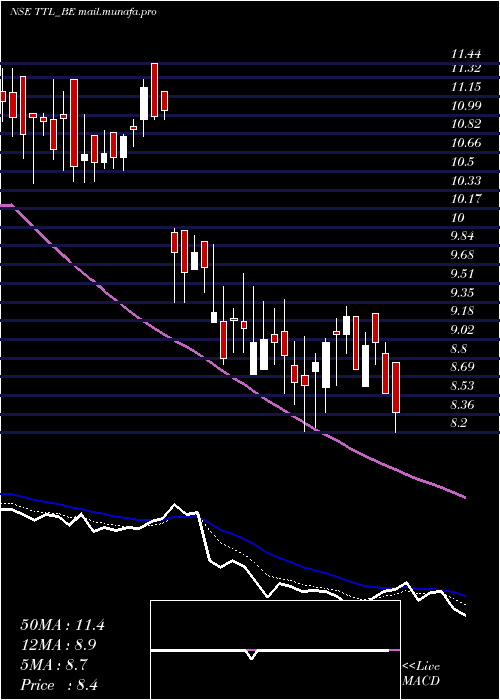Click the 50MA : 11.4 indicator text
This screenshot has height=700, width=500.
tap(62, 625)
